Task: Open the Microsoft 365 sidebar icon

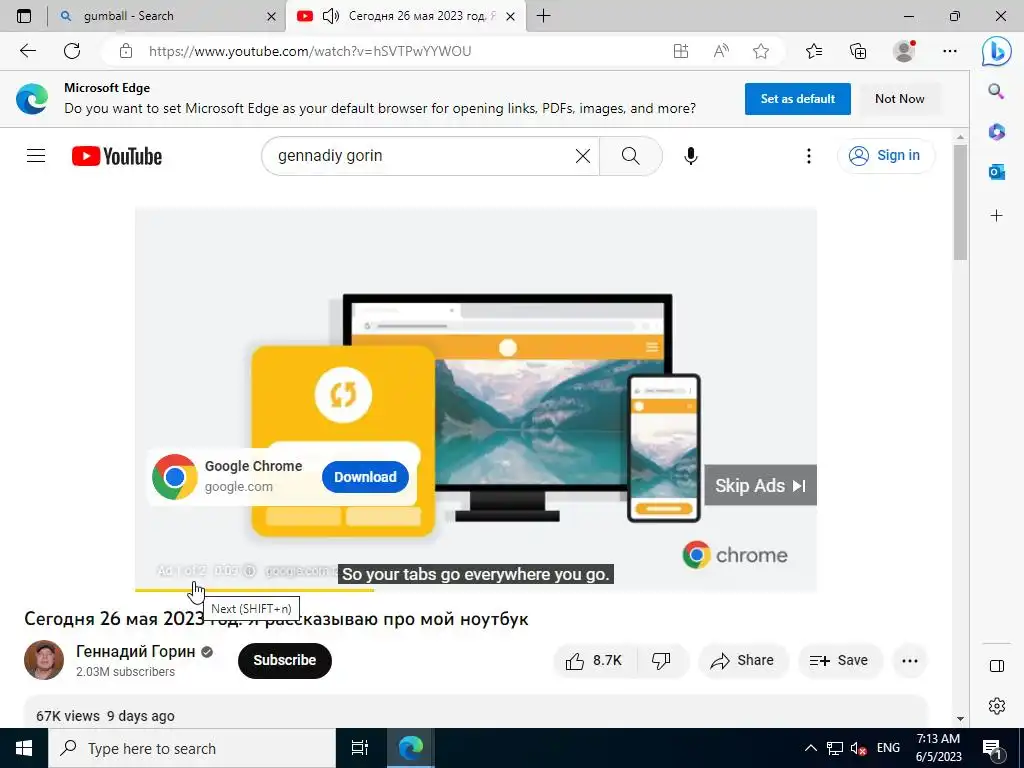Action: (x=996, y=132)
